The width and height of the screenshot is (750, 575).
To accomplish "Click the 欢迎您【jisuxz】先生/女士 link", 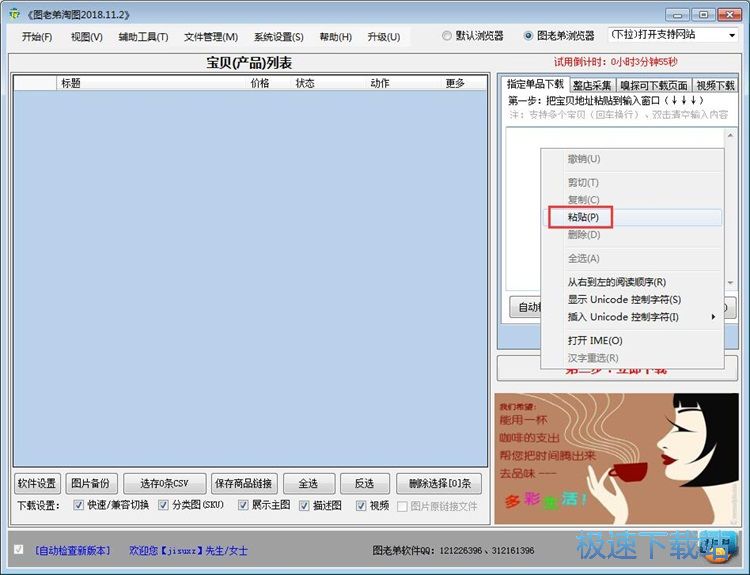I will 188,551.
